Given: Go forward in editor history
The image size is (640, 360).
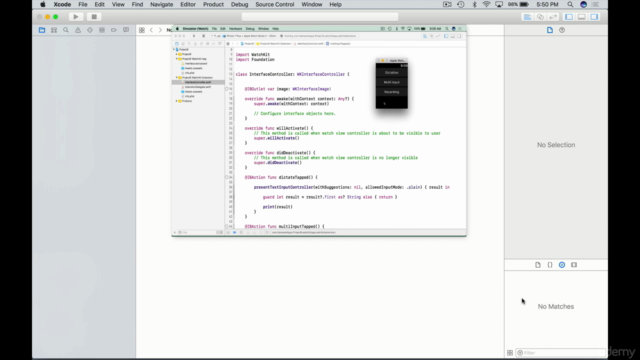Looking at the screenshot, I should pos(160,30).
